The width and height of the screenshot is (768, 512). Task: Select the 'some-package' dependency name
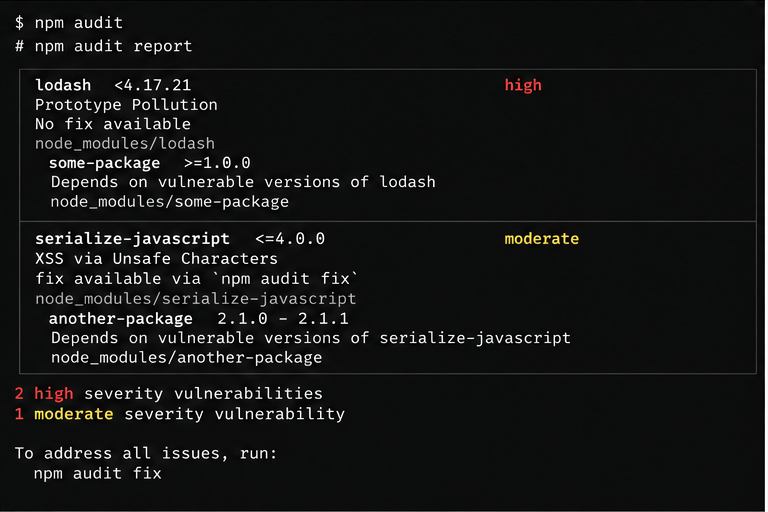pyautogui.click(x=104, y=163)
